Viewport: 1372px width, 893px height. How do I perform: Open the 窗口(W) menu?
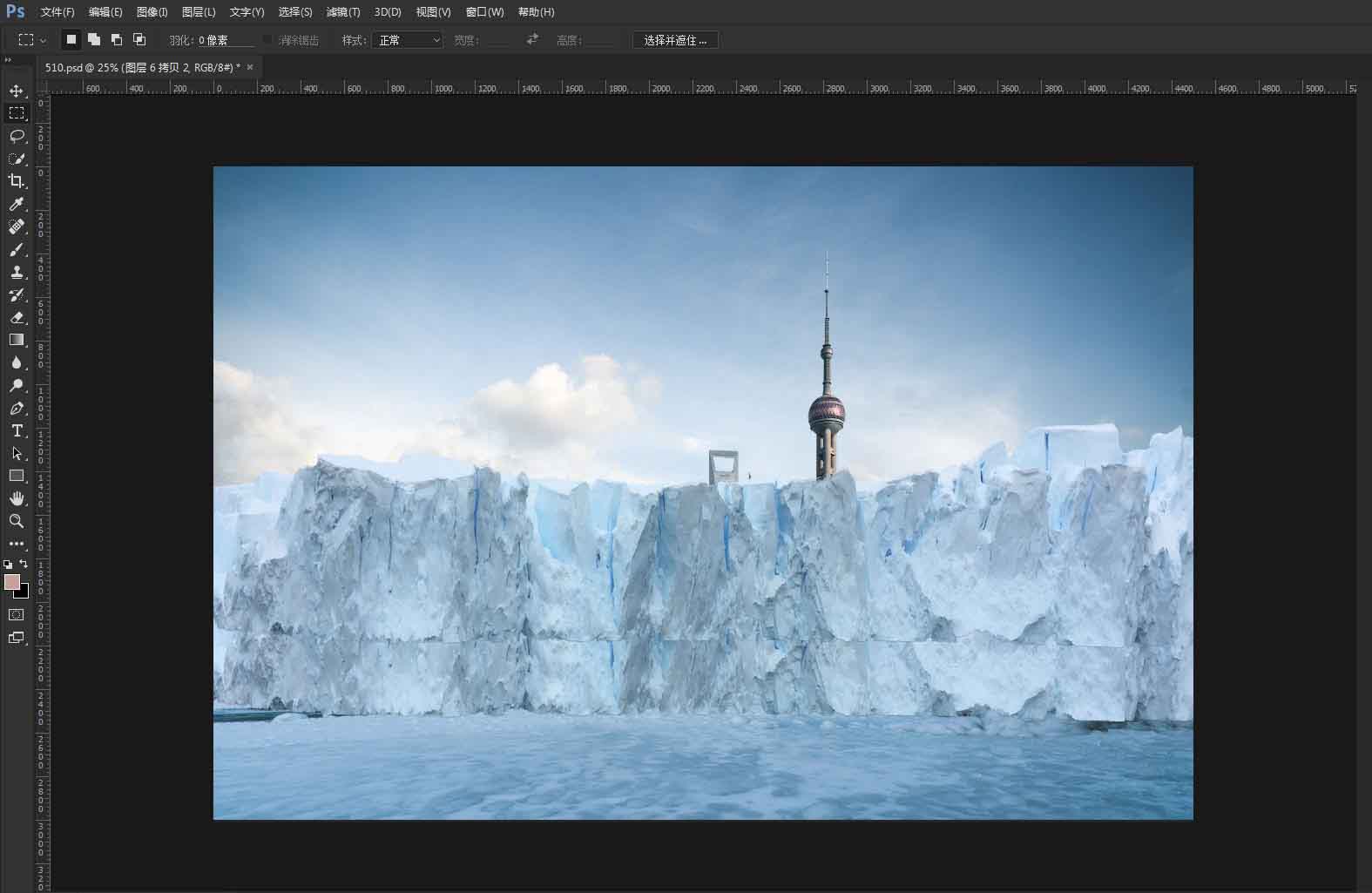(x=484, y=12)
